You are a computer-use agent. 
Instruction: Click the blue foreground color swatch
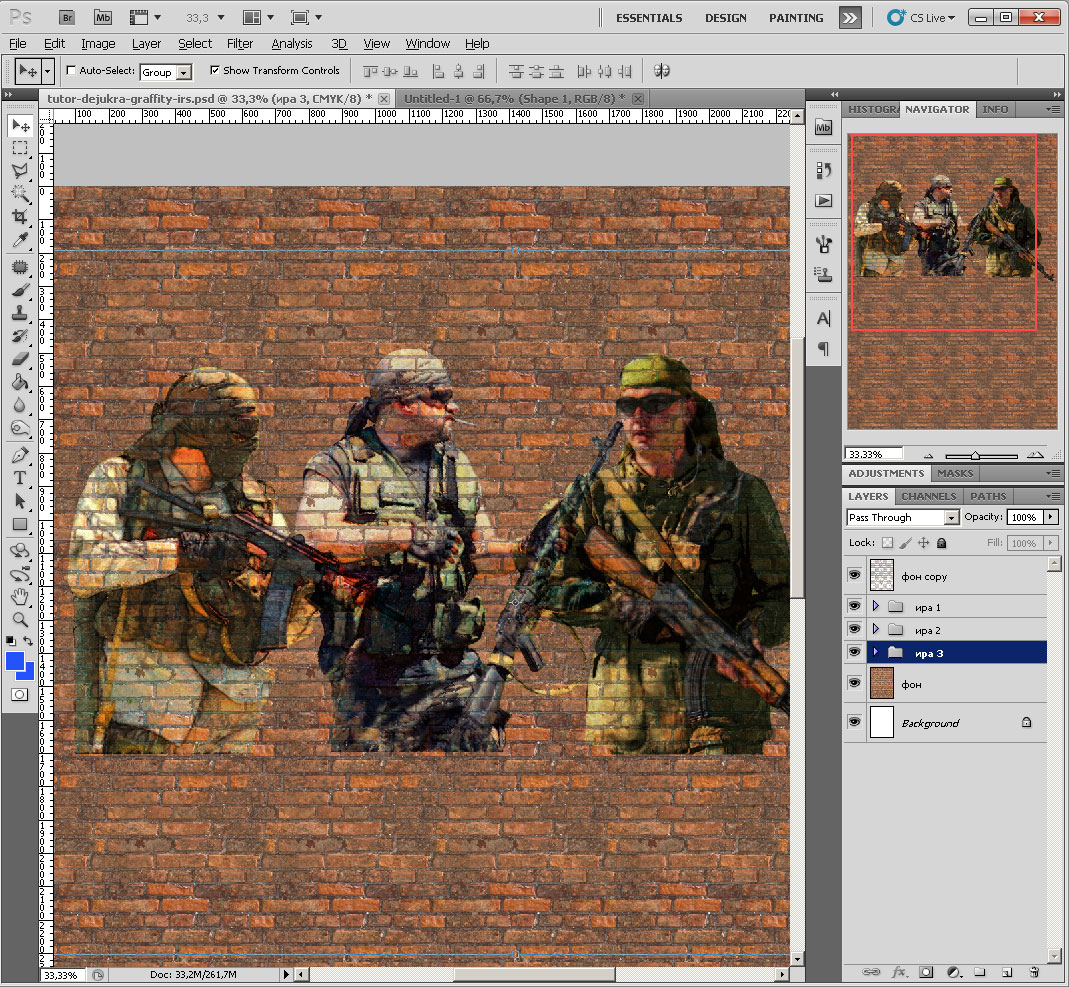click(15, 661)
